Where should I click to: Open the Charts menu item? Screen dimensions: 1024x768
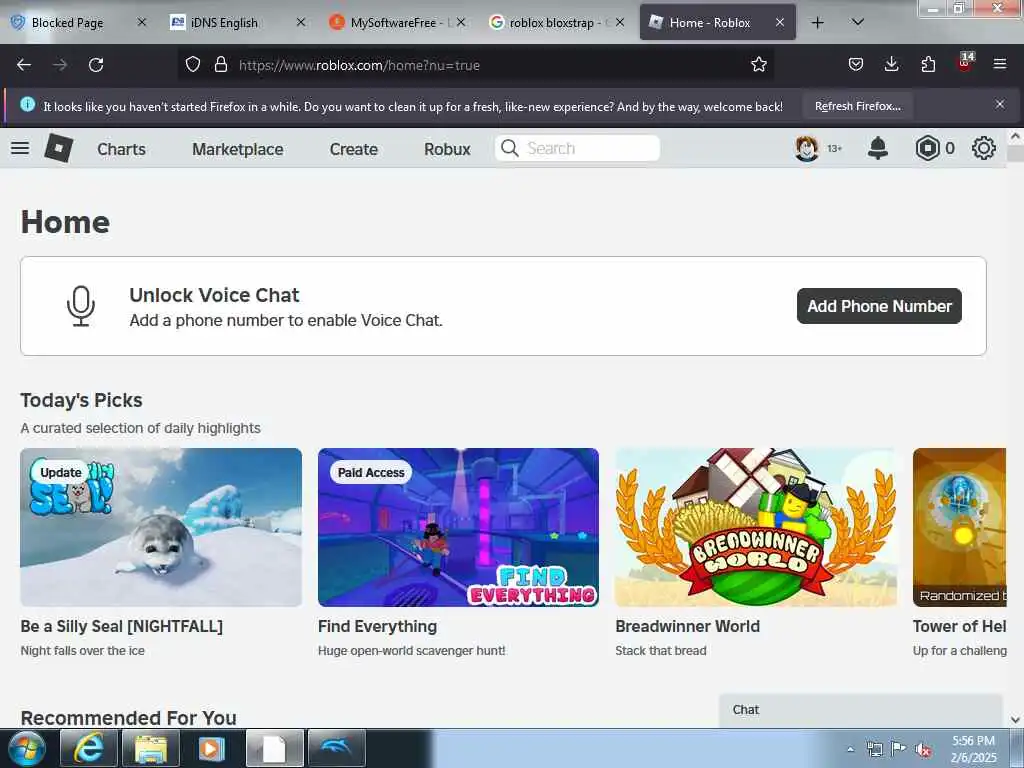click(x=121, y=149)
